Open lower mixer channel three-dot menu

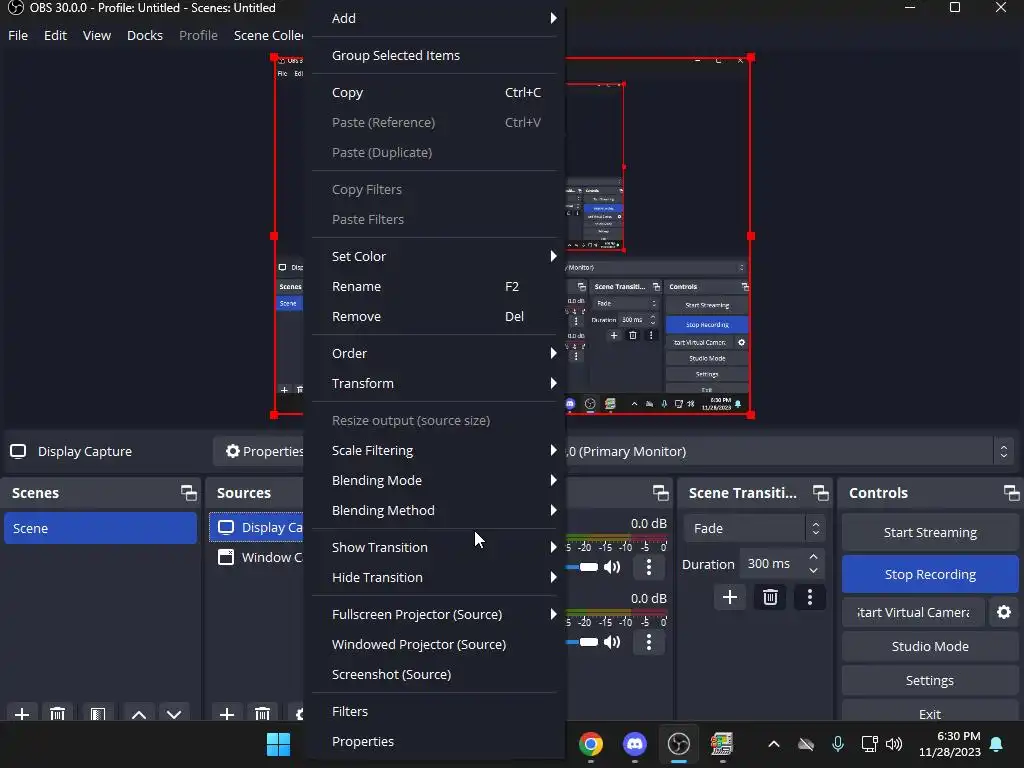click(x=648, y=642)
